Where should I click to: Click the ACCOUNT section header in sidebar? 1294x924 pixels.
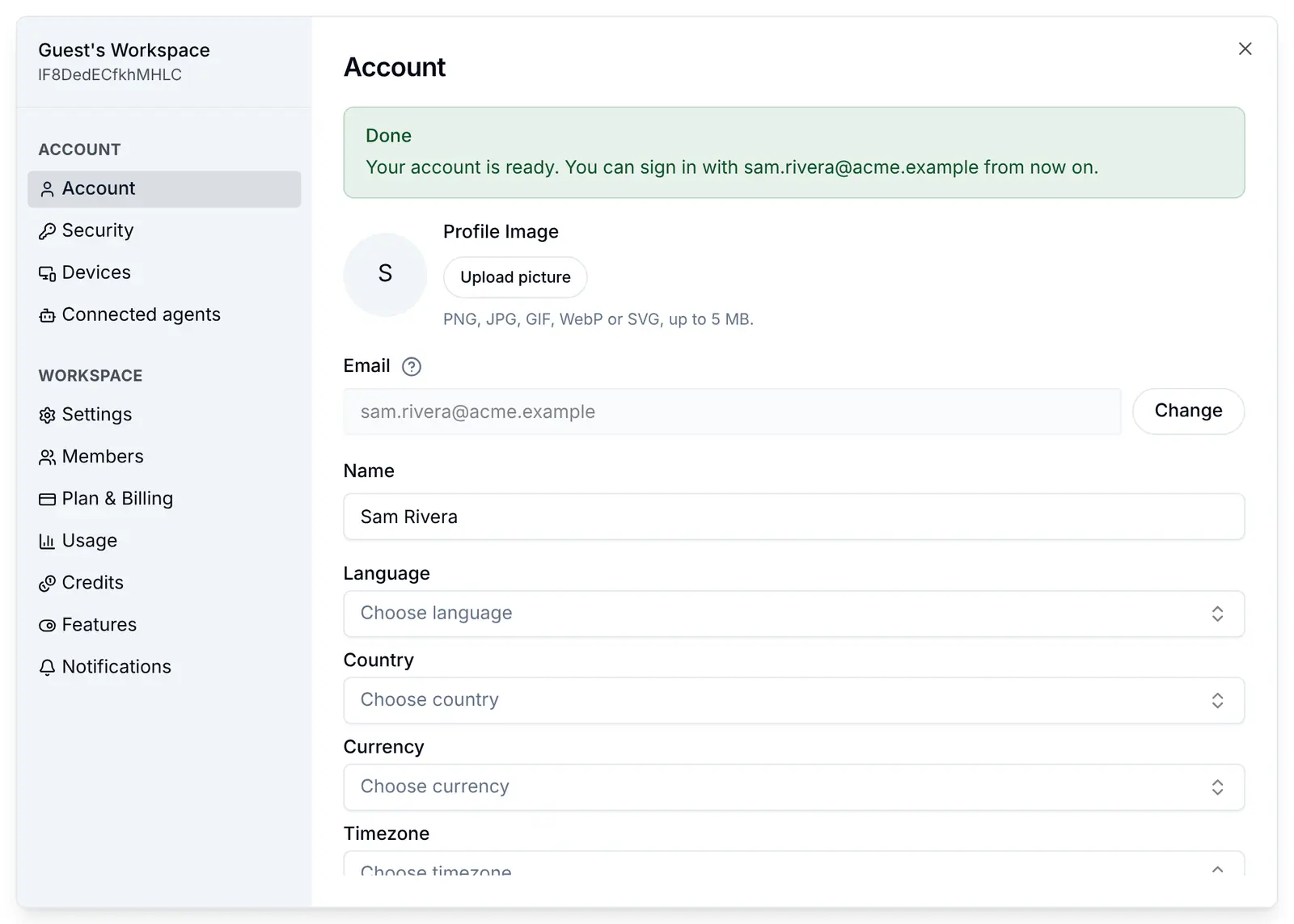point(79,150)
